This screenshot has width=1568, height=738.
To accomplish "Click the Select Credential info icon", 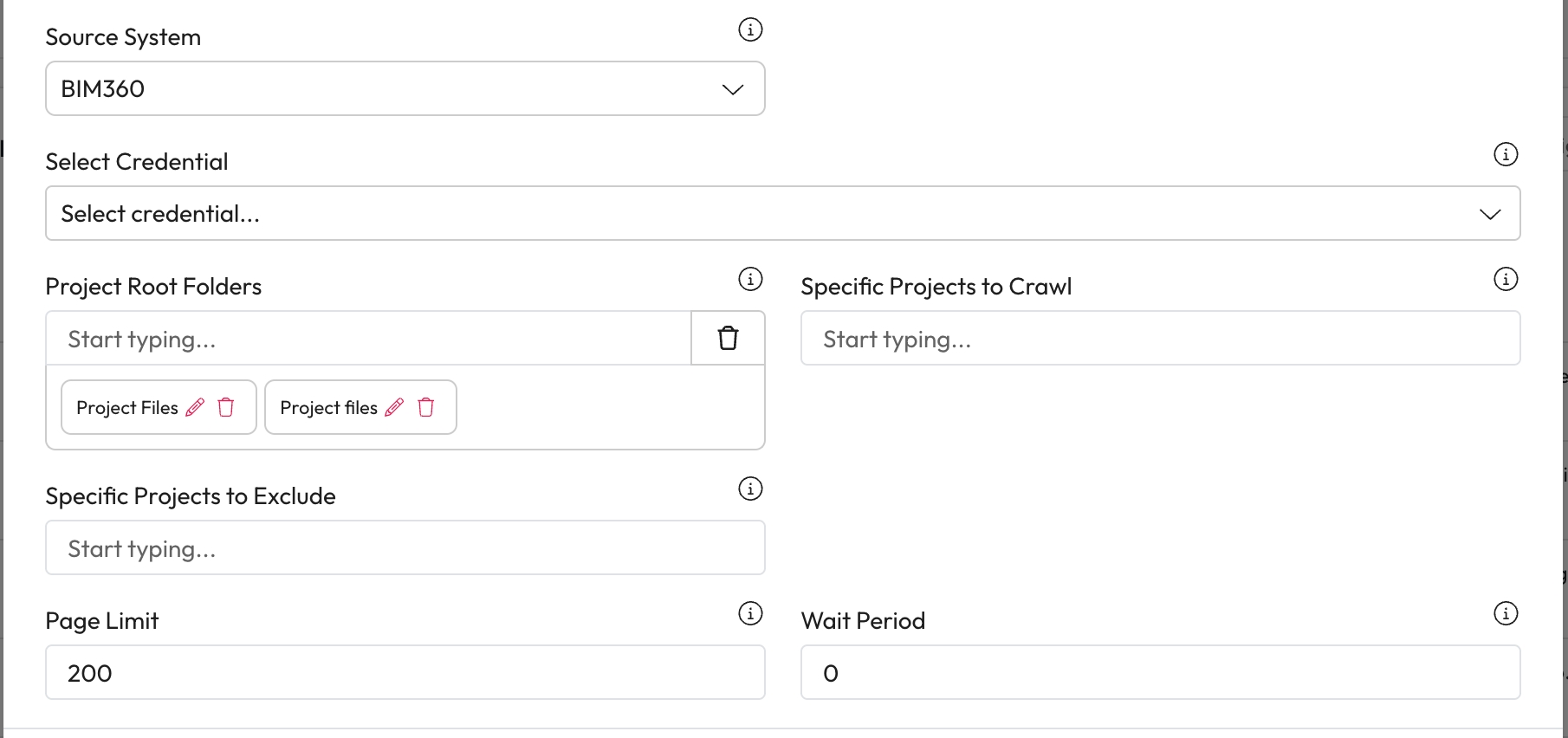I will [1506, 154].
